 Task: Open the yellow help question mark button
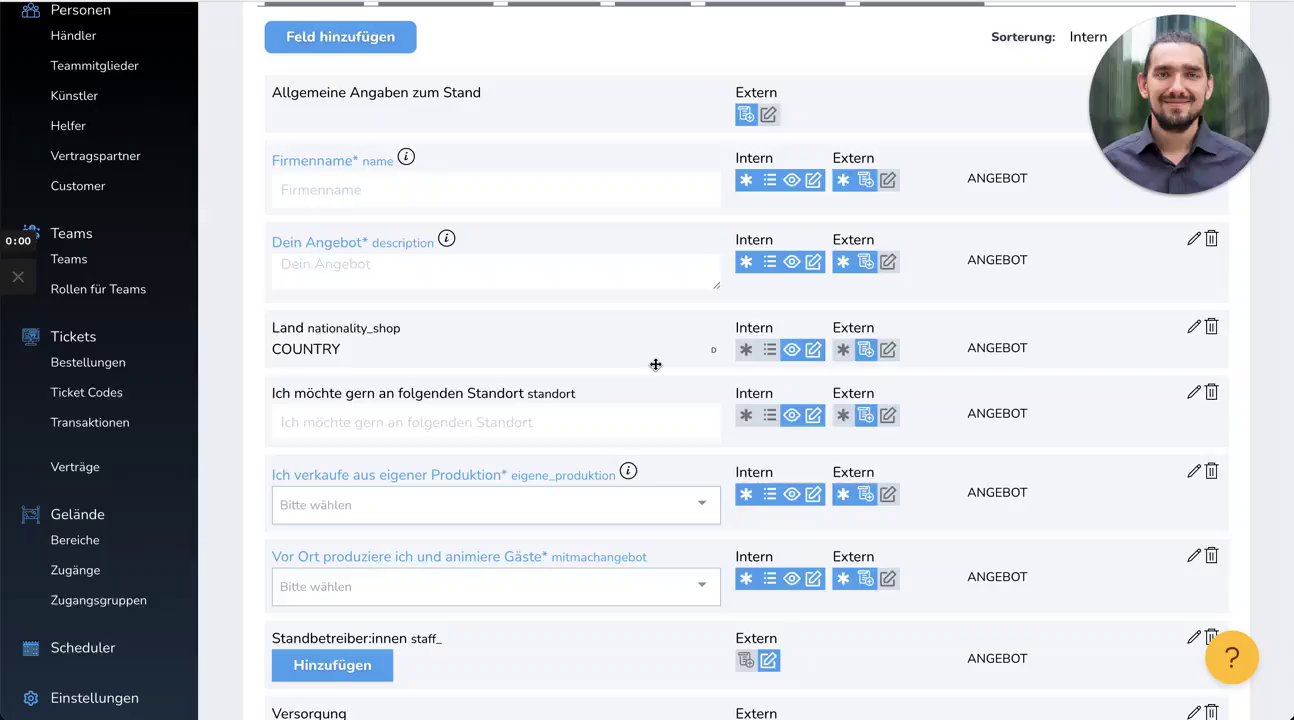1231,657
